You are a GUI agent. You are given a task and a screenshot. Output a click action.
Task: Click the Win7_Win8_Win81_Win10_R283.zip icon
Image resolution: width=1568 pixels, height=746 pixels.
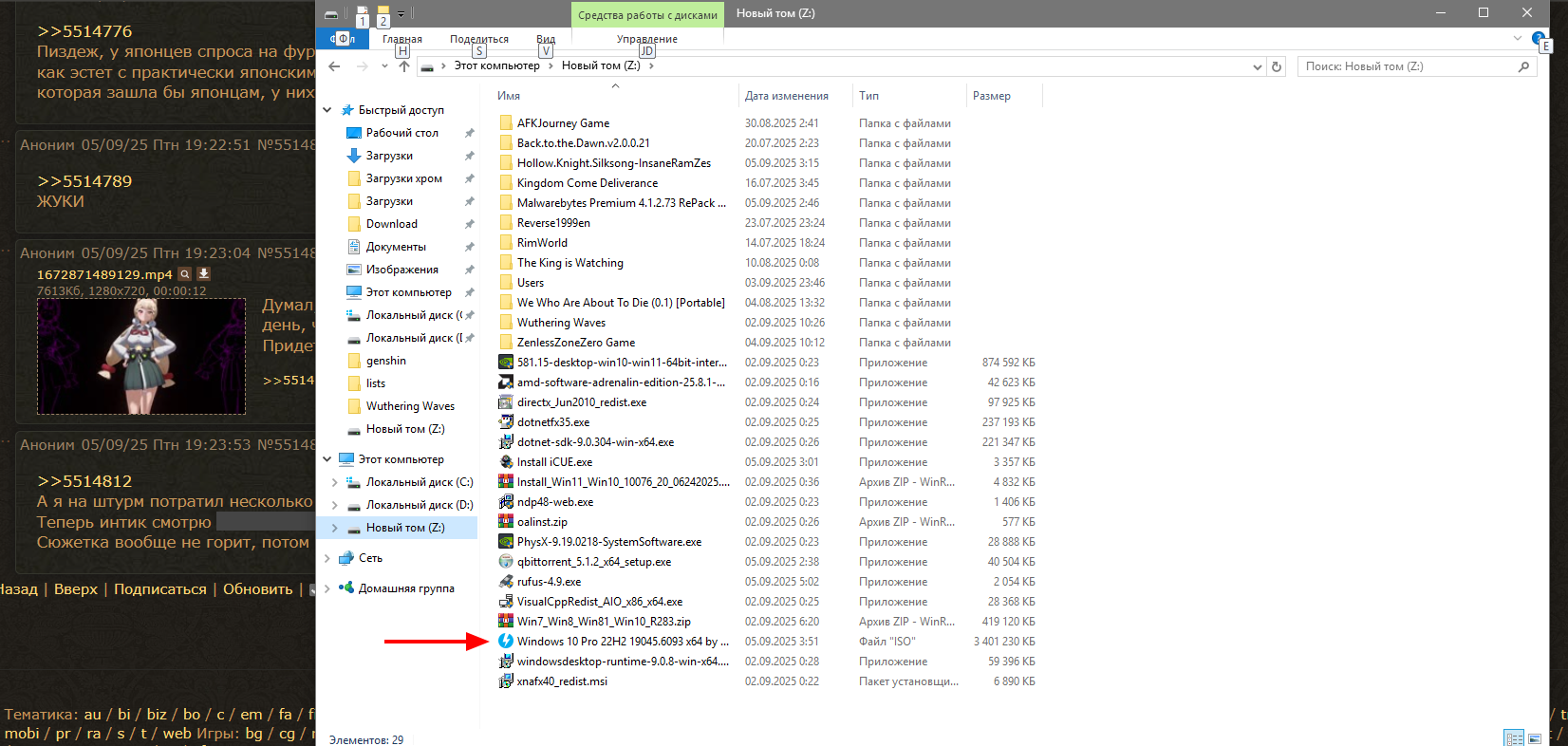tap(506, 622)
